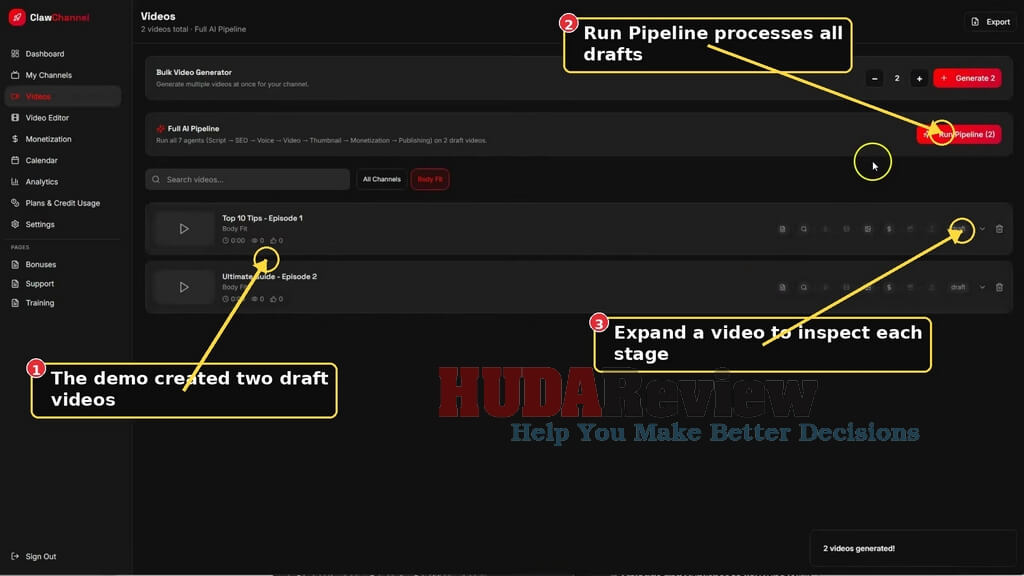This screenshot has height=576, width=1024.
Task: Click the Analytics chart icon
Action: pyautogui.click(x=15, y=182)
